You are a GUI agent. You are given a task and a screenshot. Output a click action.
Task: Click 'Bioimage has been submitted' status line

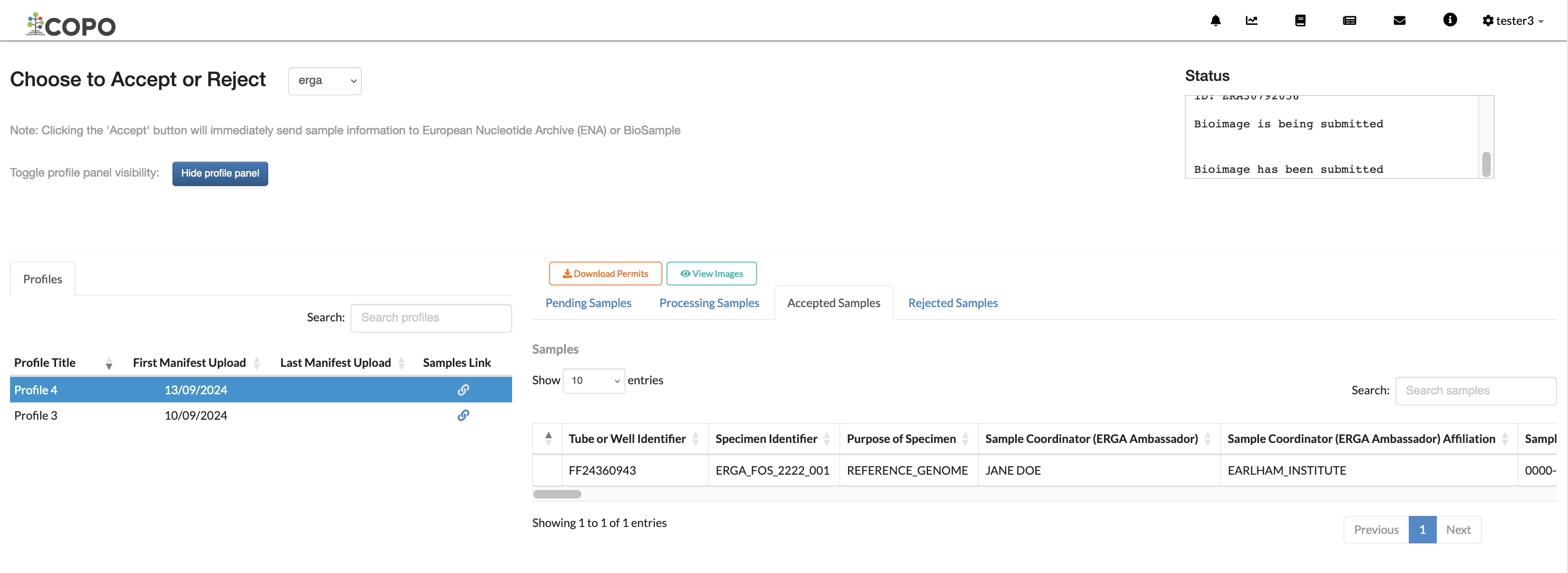pos(1288,170)
